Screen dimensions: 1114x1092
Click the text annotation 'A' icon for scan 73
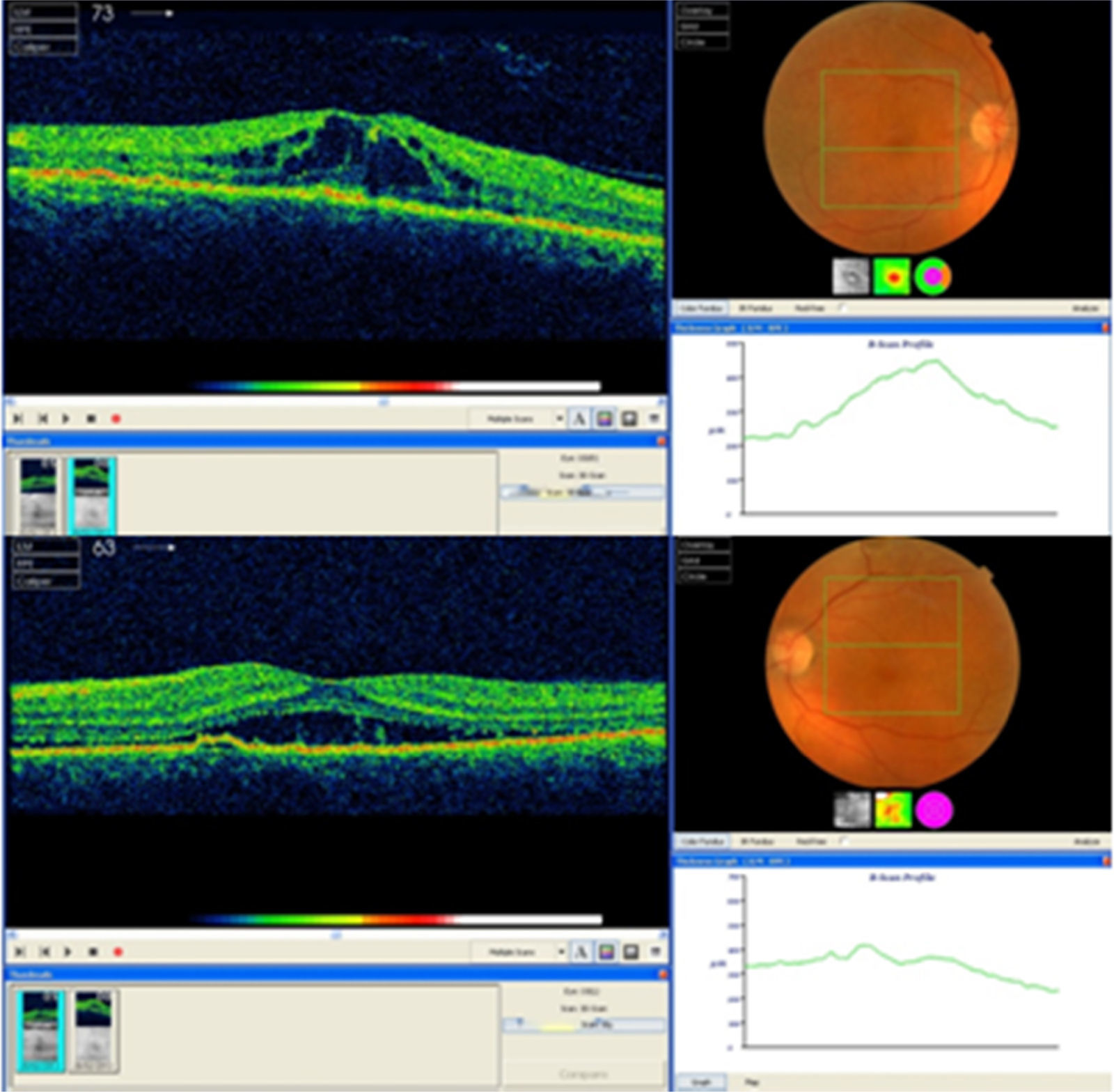tap(579, 419)
